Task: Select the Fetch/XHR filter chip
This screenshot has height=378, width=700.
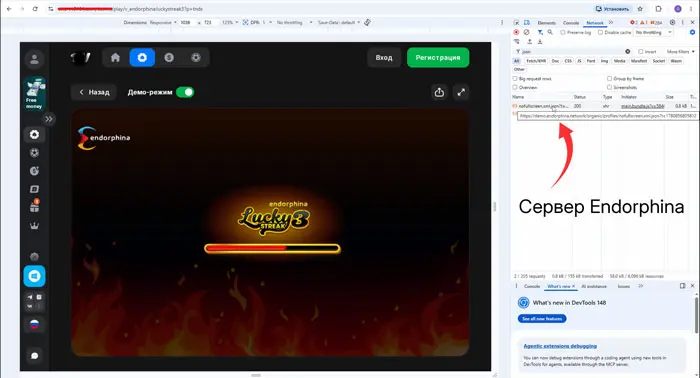Action: tap(536, 61)
